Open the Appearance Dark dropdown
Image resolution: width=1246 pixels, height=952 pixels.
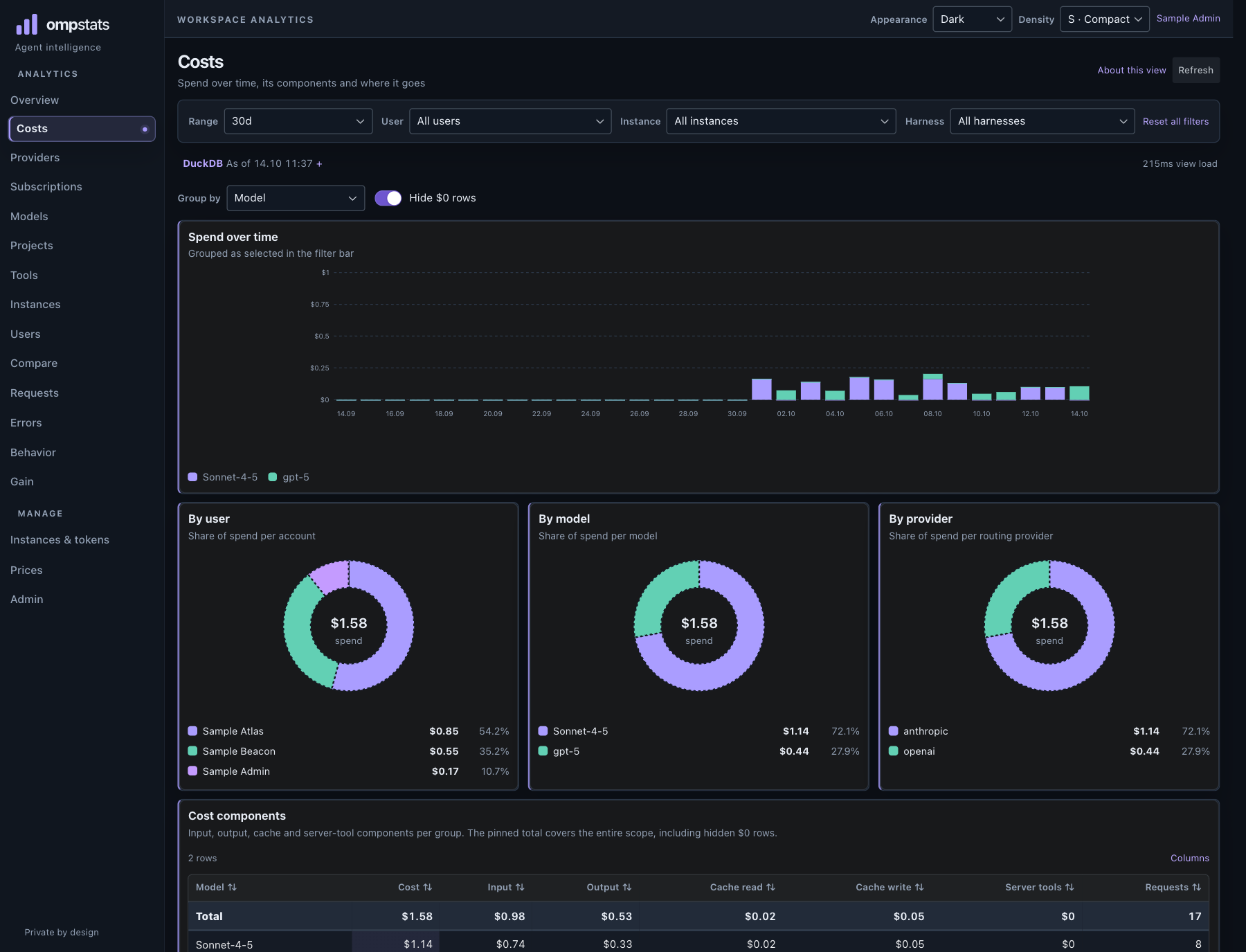(972, 19)
